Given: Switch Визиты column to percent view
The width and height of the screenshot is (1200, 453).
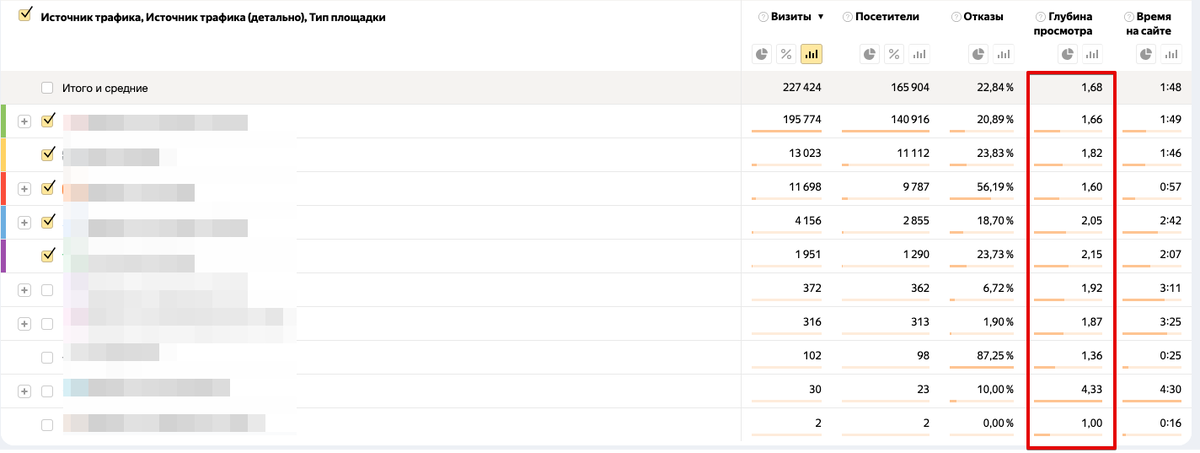Looking at the screenshot, I should coord(786,54).
